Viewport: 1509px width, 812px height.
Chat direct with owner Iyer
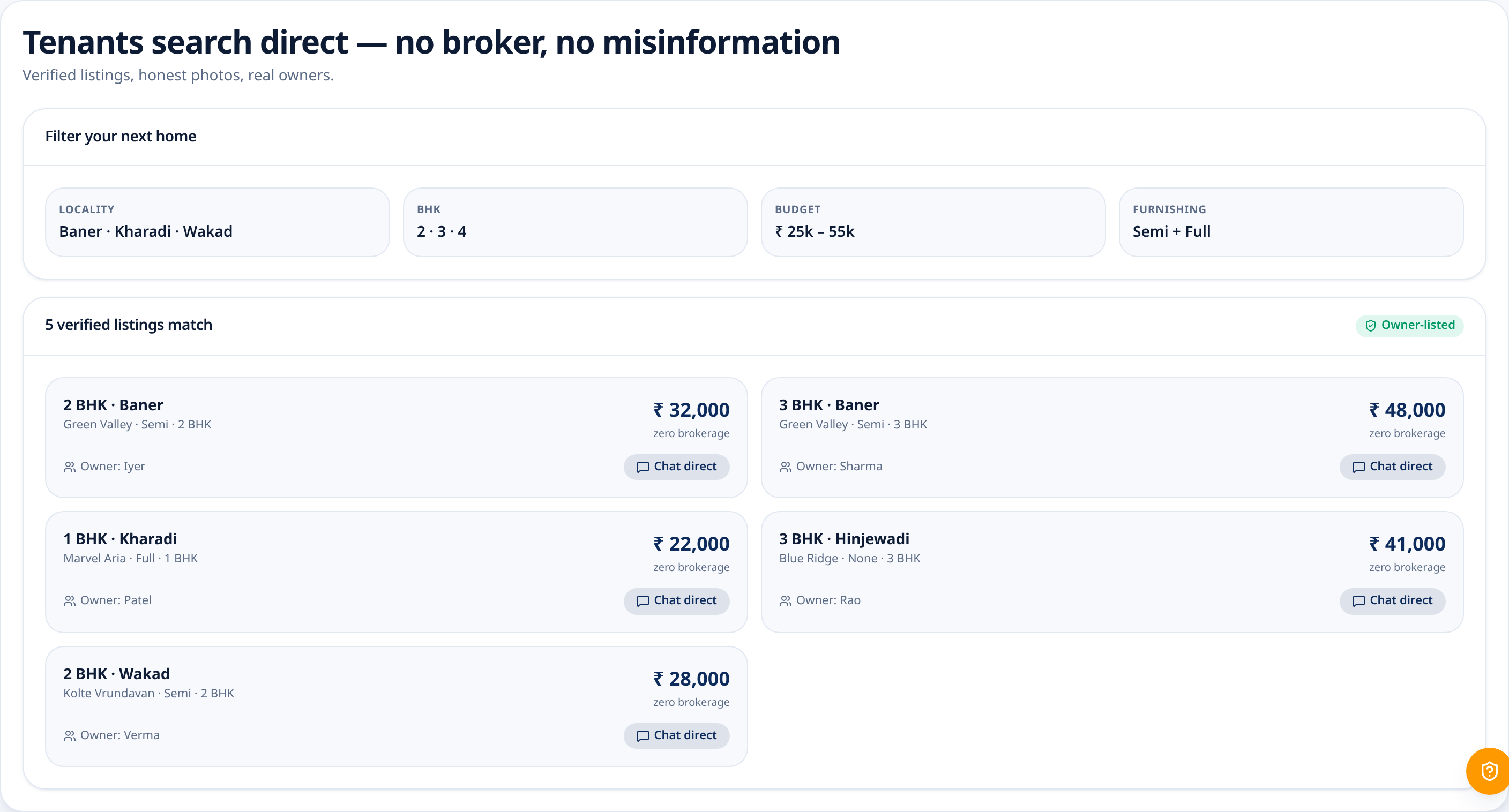(x=677, y=467)
